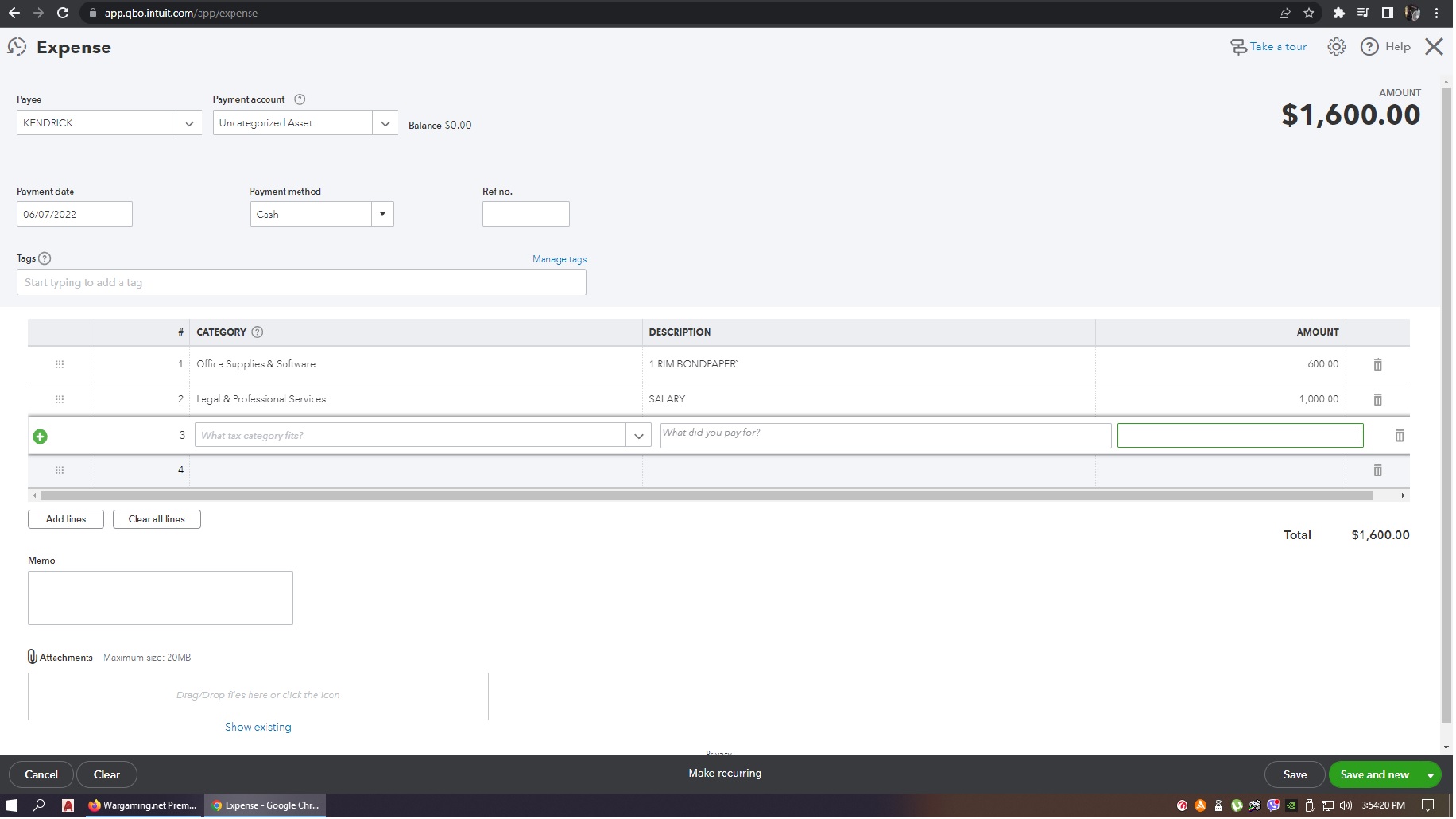Image resolution: width=1456 pixels, height=819 pixels.
Task: Grab the drag handle on line 1
Action: [60, 365]
